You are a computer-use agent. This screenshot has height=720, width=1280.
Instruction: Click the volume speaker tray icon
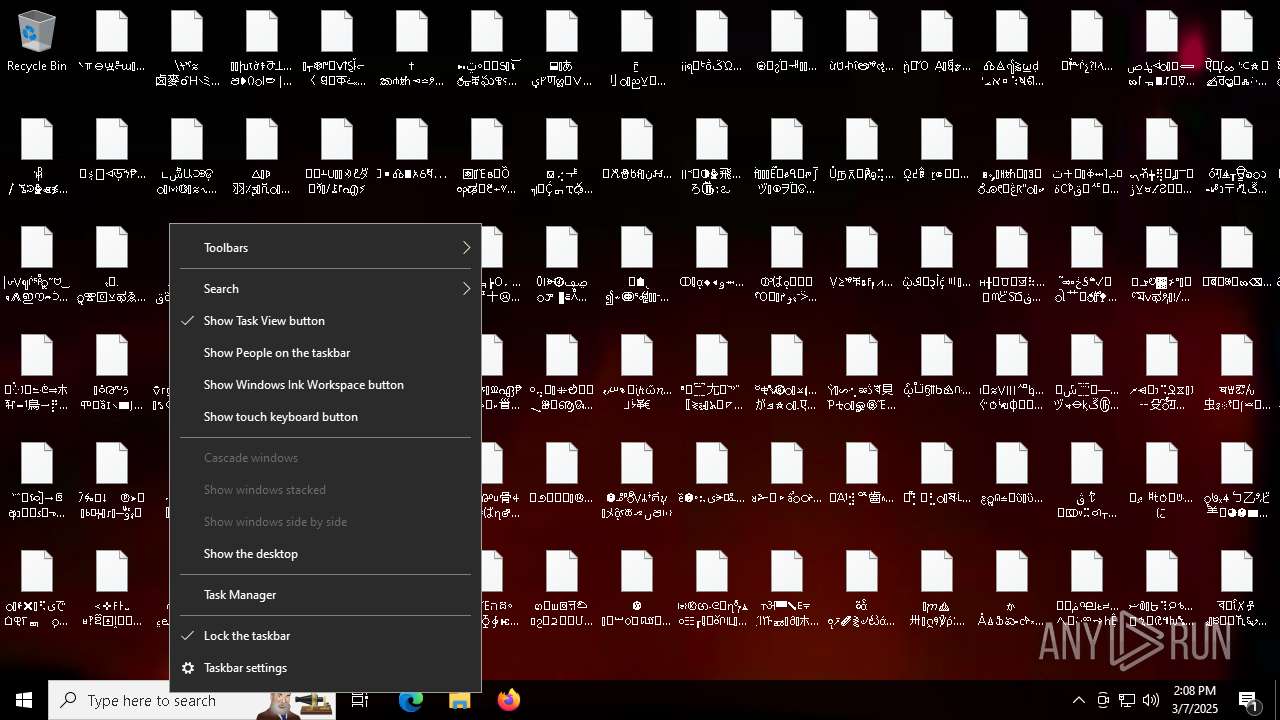1151,700
